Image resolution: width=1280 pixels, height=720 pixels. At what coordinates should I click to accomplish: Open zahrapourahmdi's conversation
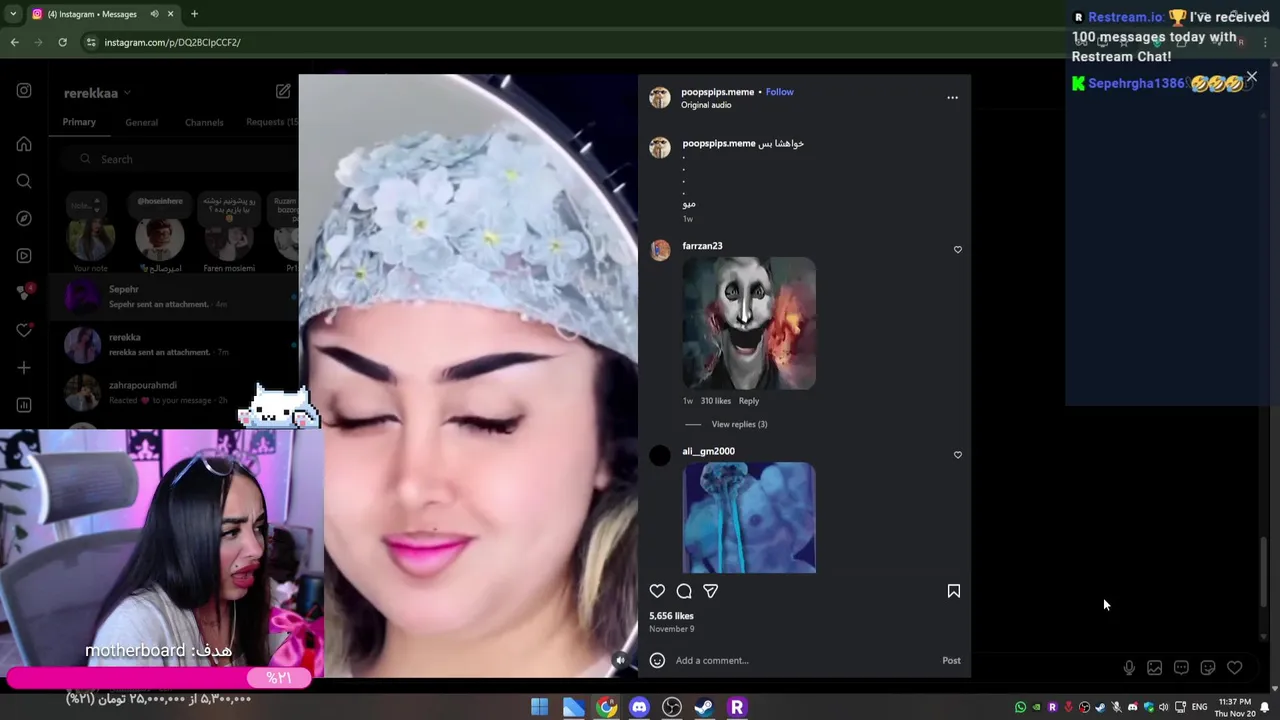point(172,393)
